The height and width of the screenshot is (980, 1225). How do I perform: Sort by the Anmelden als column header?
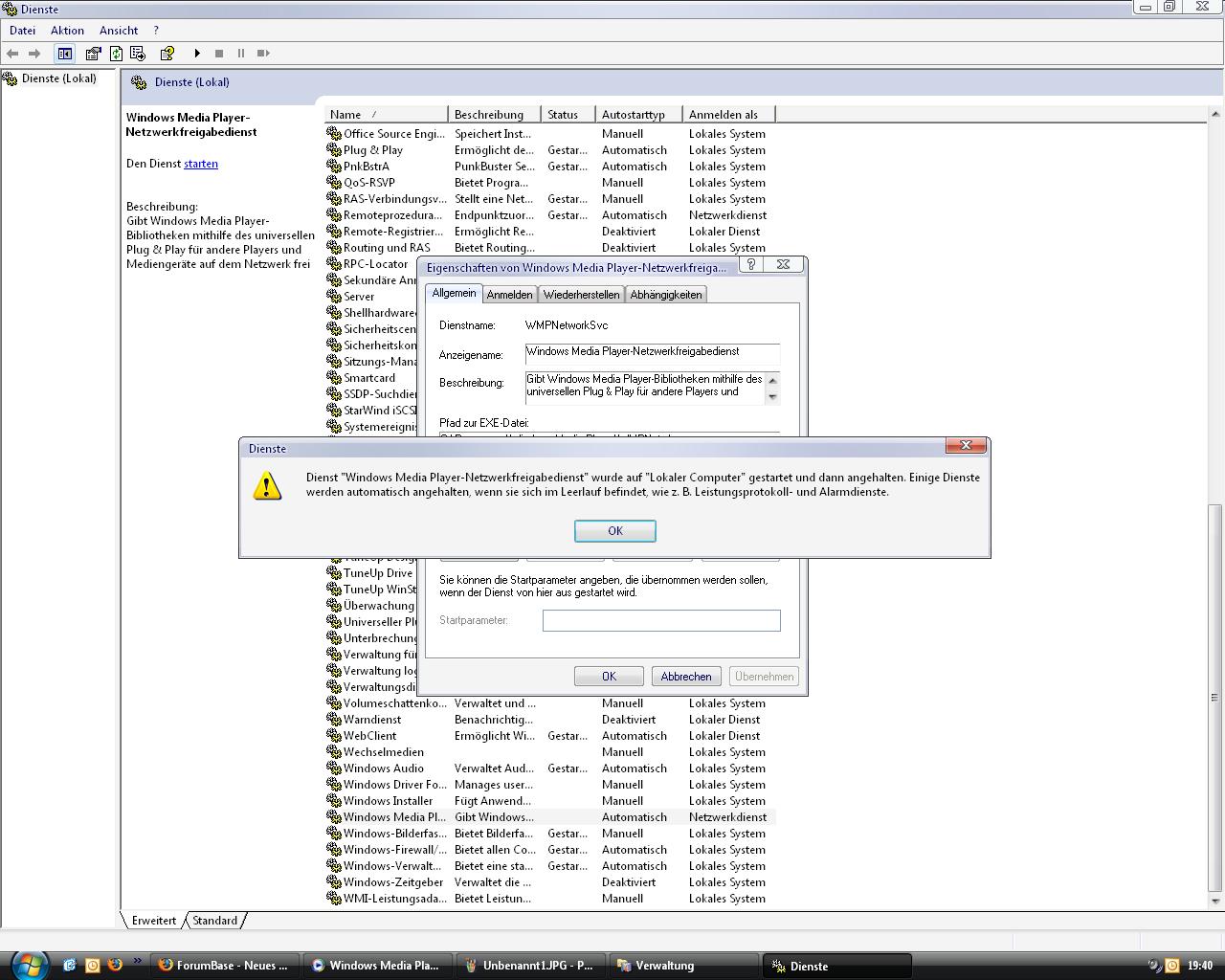(728, 115)
